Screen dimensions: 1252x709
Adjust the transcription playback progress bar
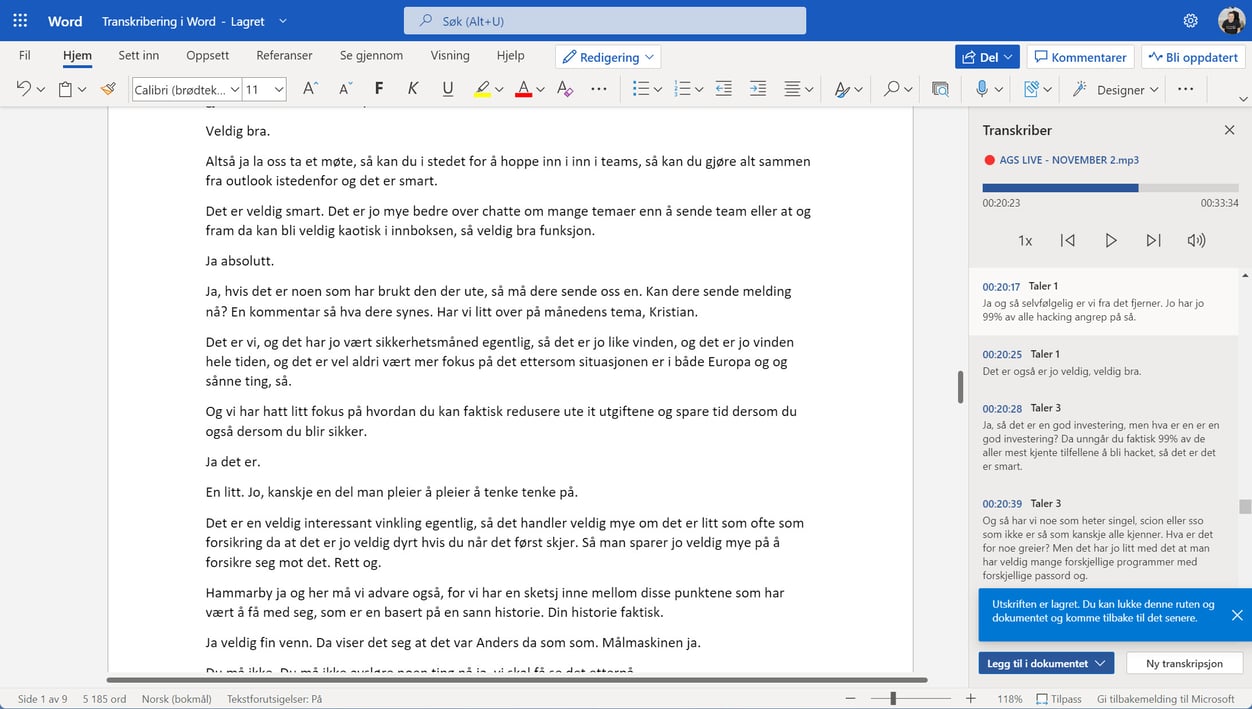tap(1110, 187)
